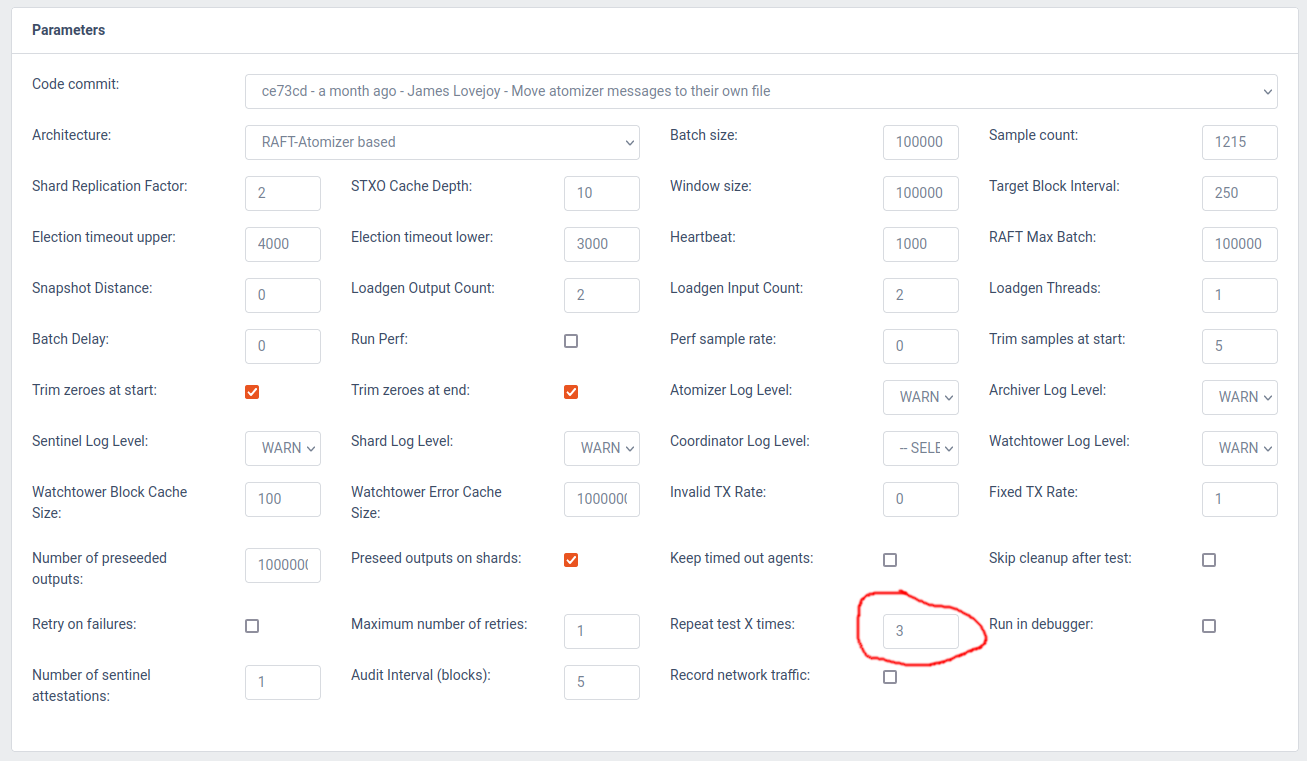Click the 'Architecture:' label

coord(72,135)
